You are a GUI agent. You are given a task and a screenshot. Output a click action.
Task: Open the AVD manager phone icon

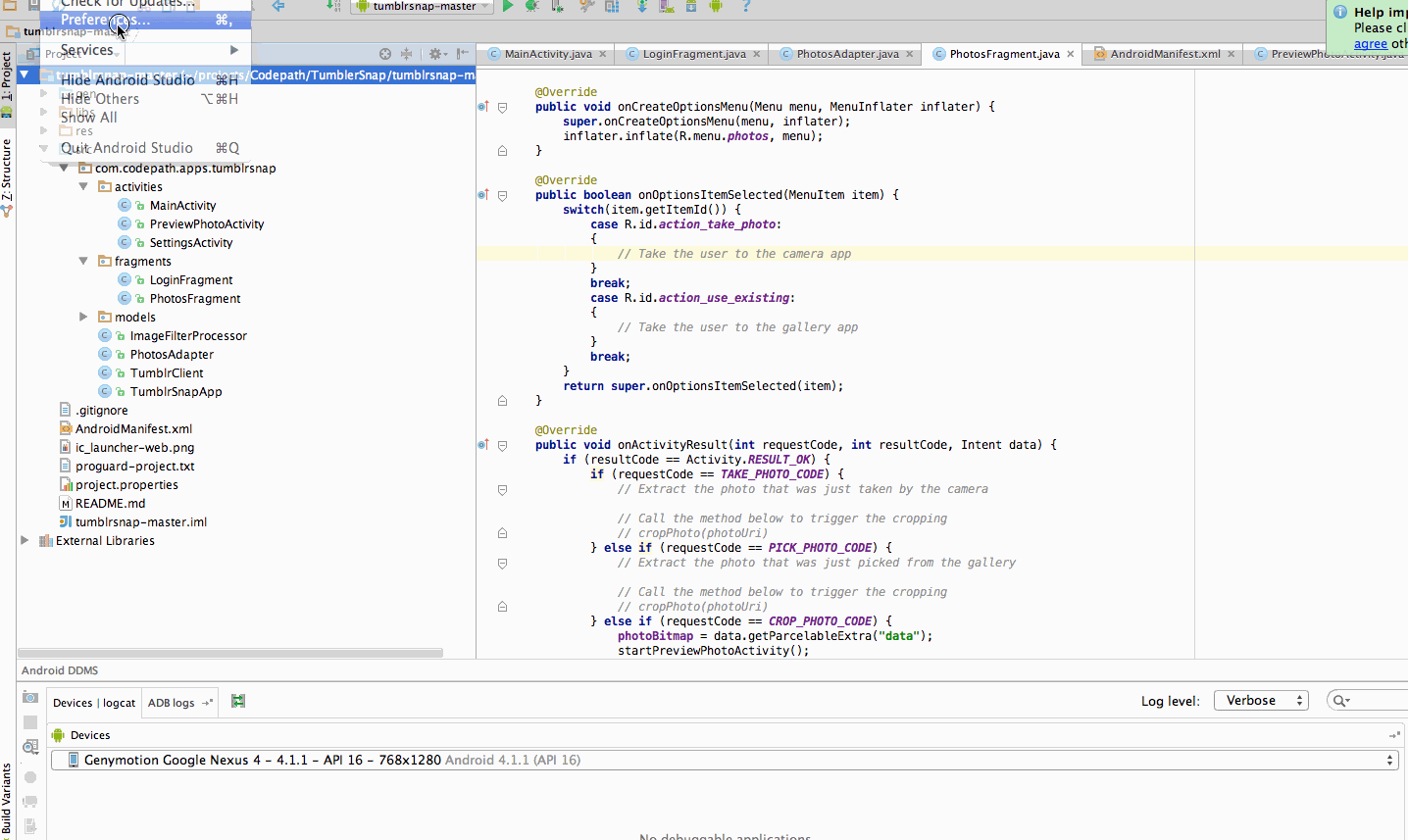(x=667, y=6)
